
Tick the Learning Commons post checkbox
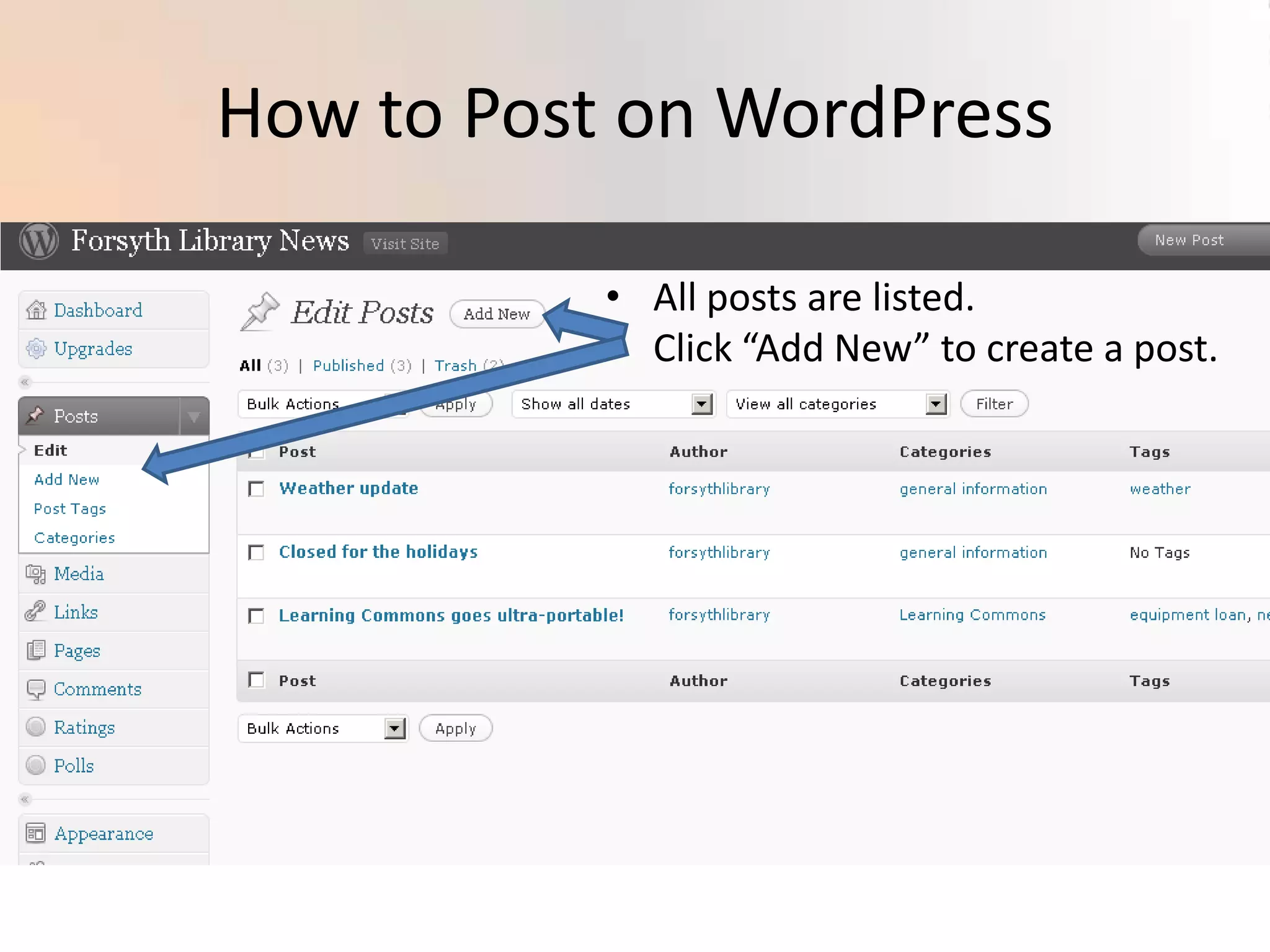coord(256,615)
